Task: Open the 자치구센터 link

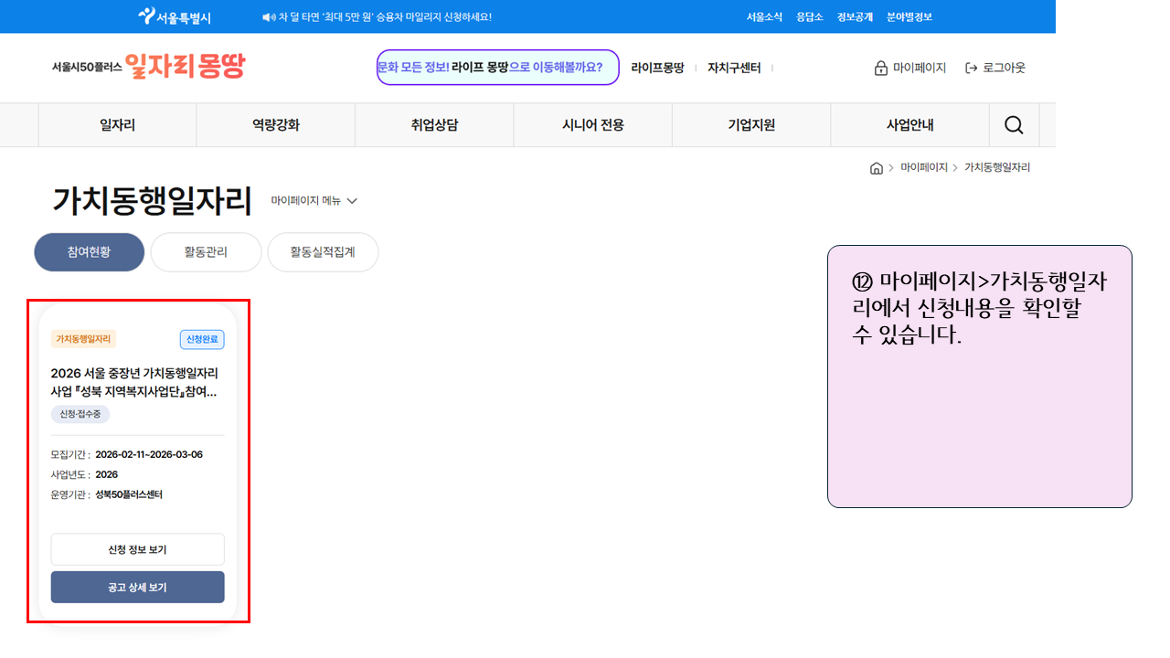Action: coord(734,68)
